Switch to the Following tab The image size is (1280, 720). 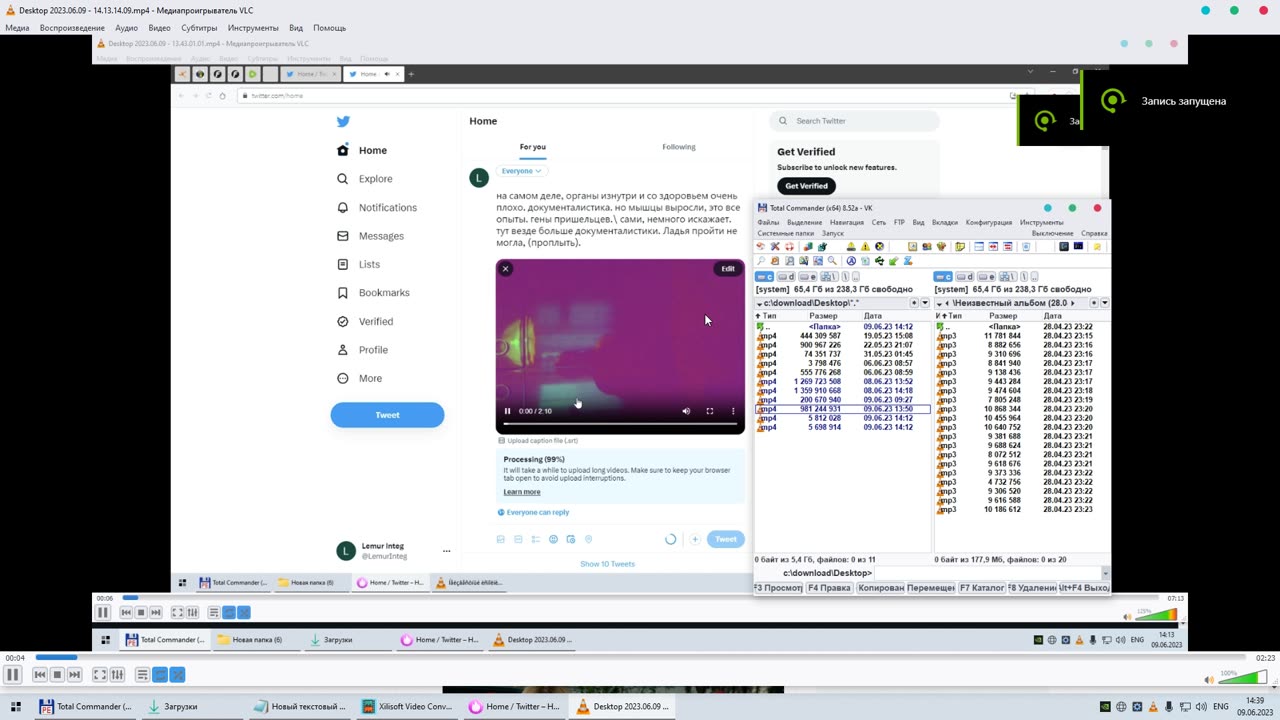[x=679, y=147]
